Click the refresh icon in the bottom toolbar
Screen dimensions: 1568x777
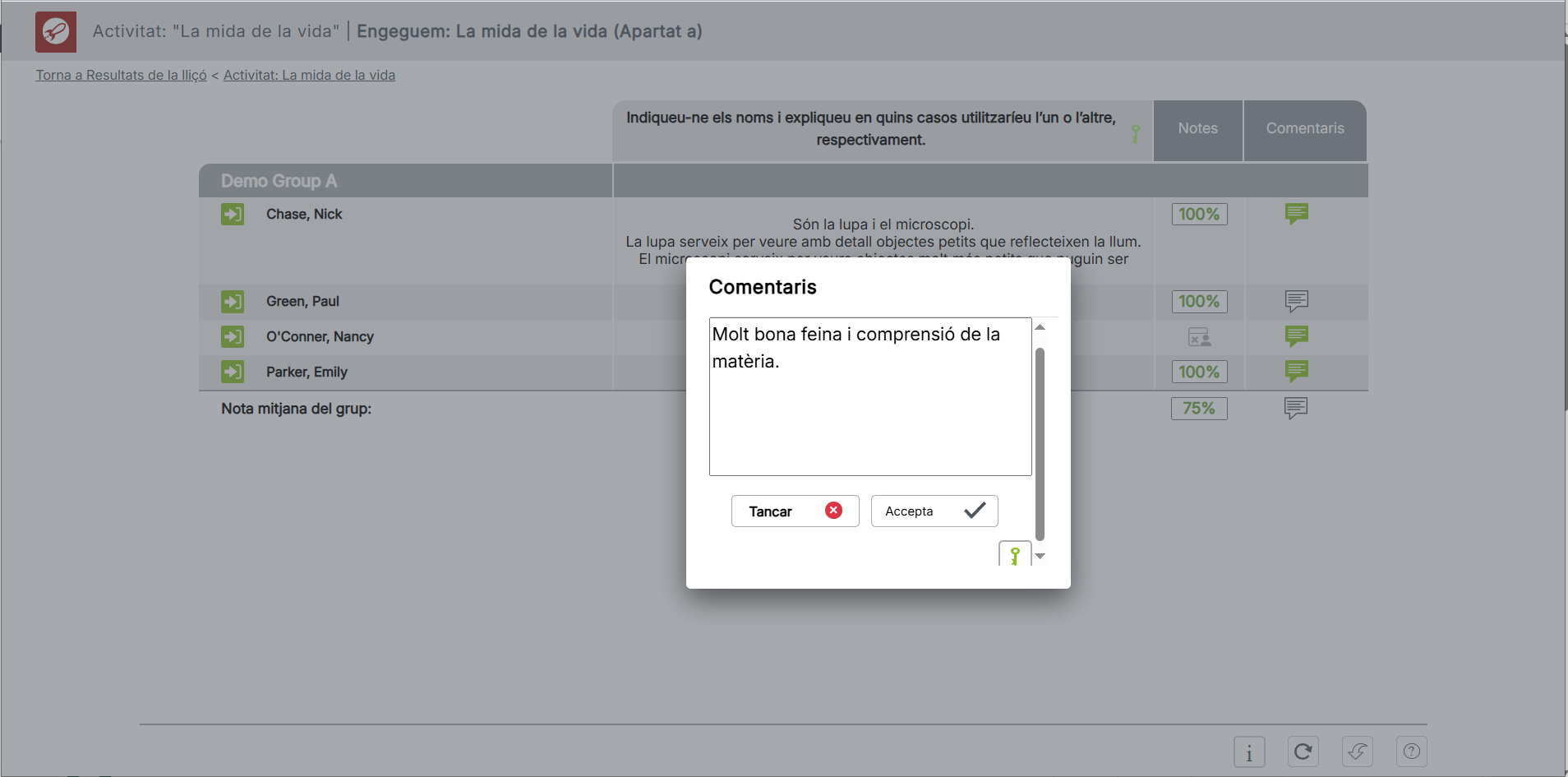click(x=1303, y=752)
